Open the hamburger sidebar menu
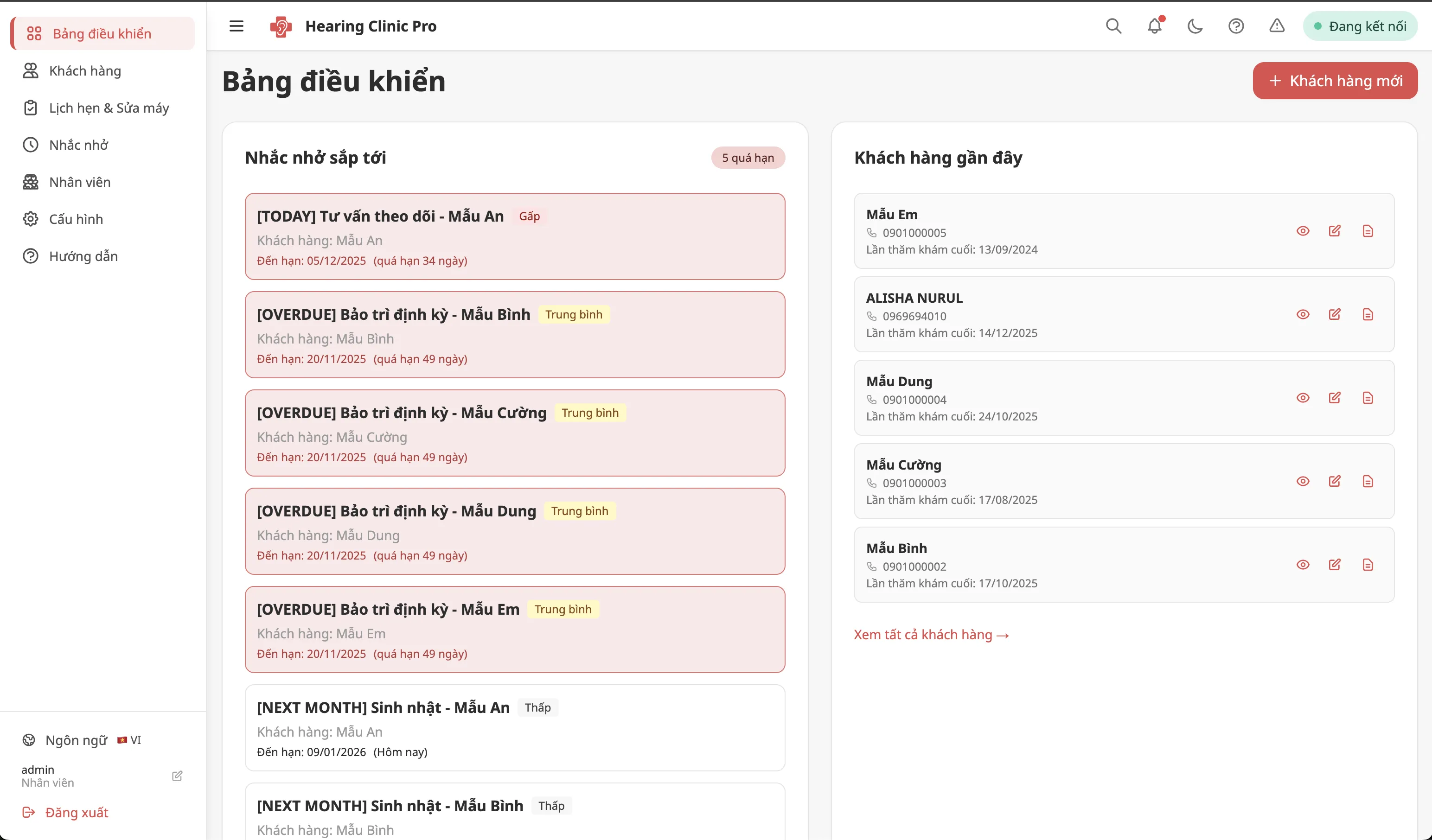 (x=236, y=26)
